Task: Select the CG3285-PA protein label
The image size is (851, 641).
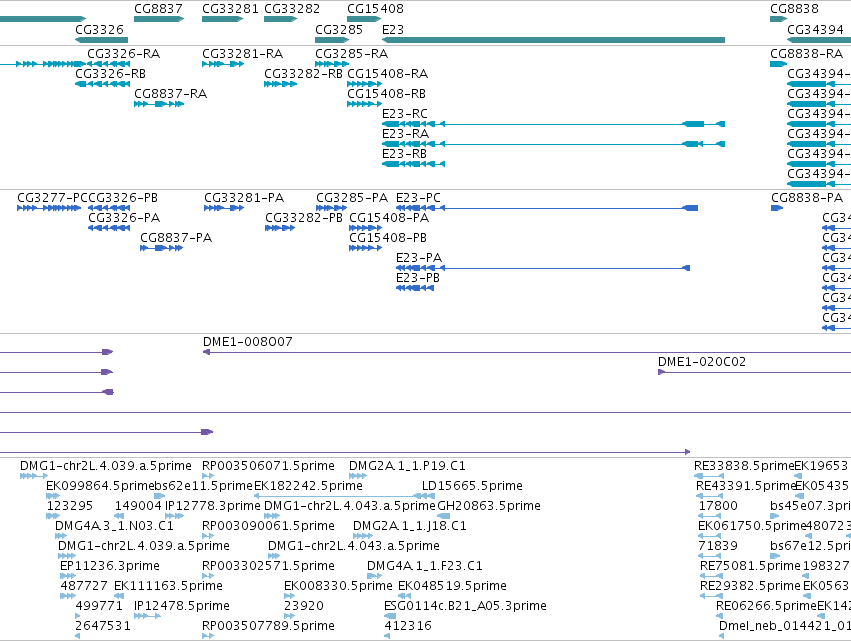Action: coord(352,198)
